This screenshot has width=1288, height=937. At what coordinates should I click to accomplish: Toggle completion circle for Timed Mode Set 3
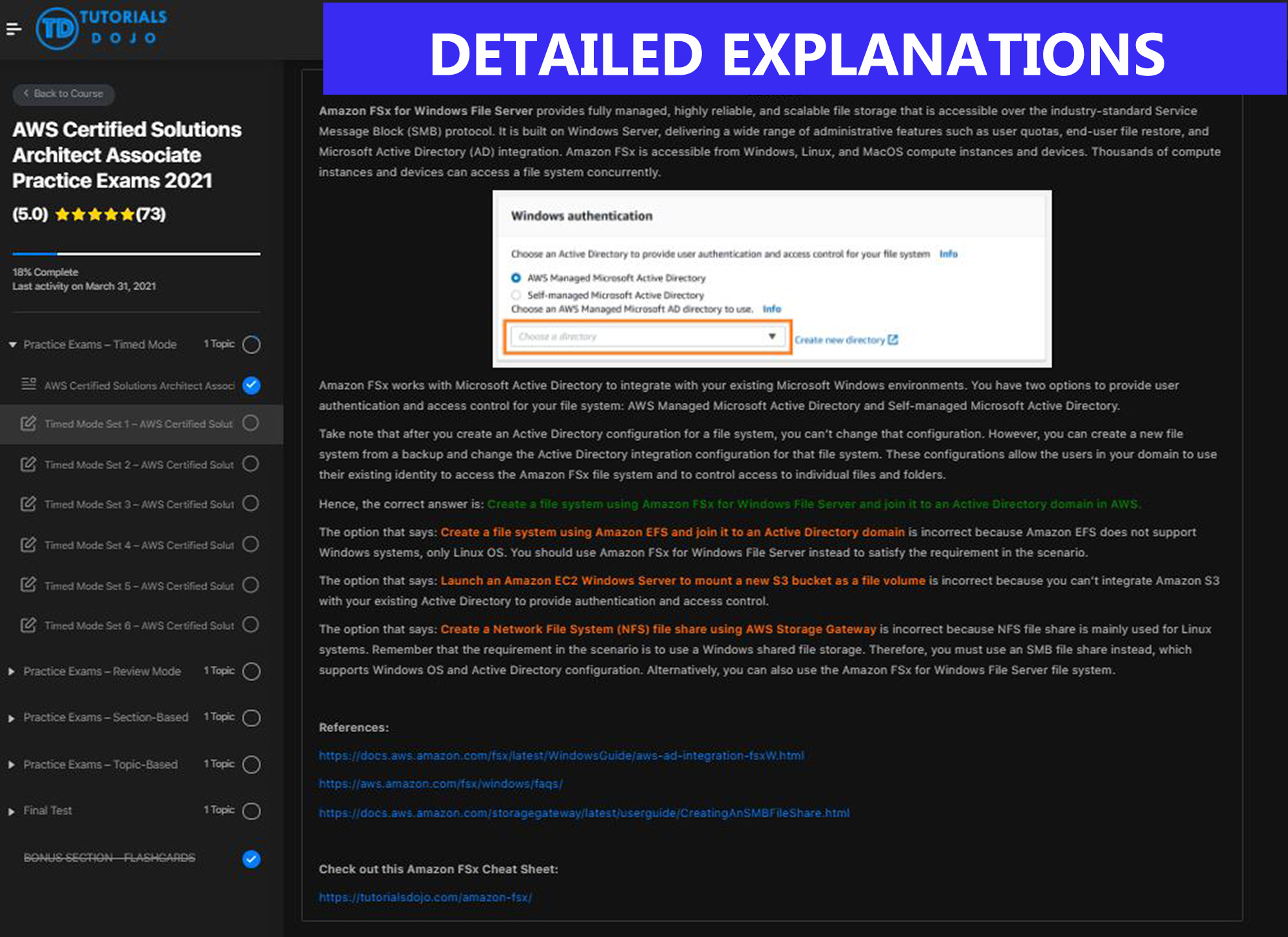point(251,503)
